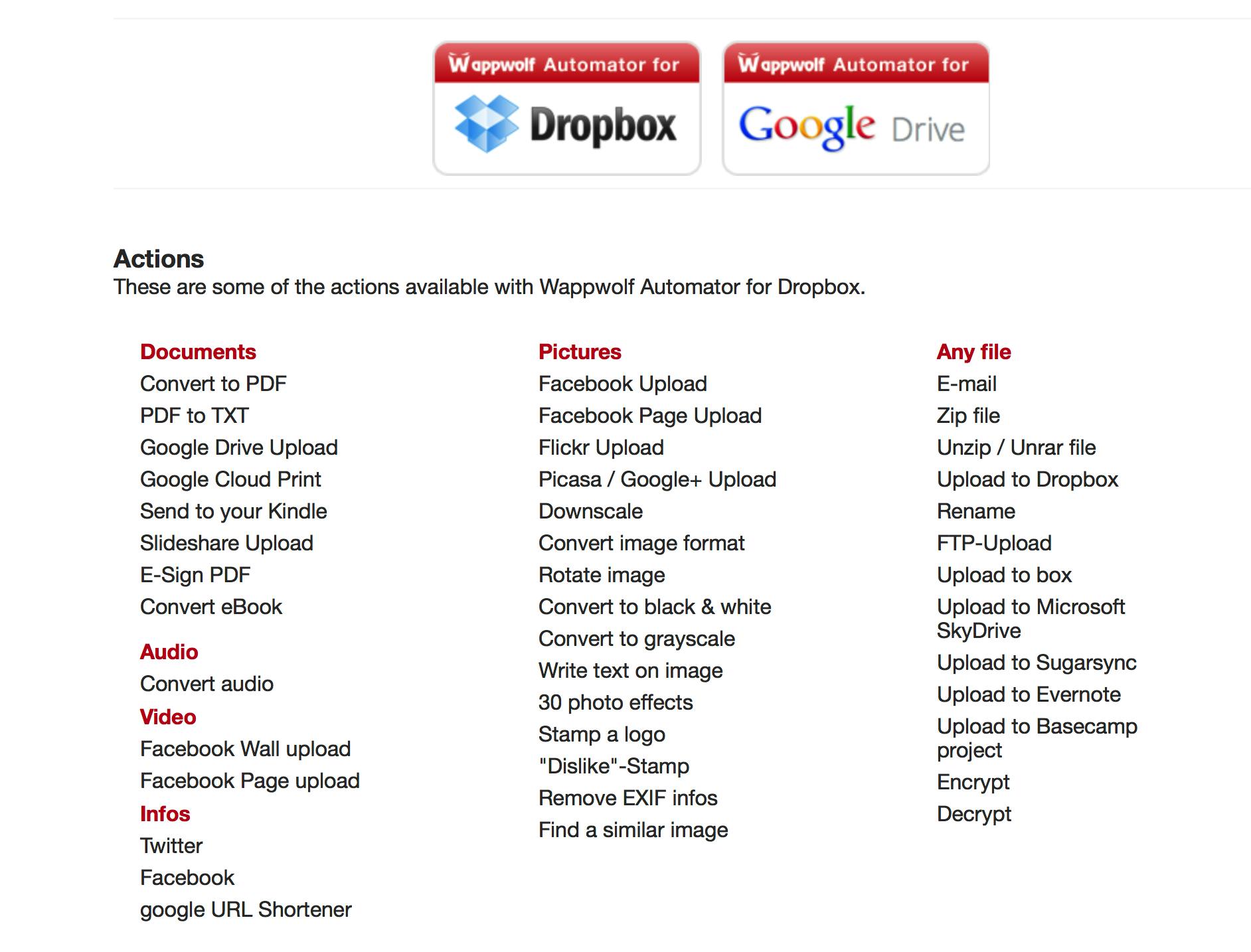Click the Convert audio action

pos(207,684)
